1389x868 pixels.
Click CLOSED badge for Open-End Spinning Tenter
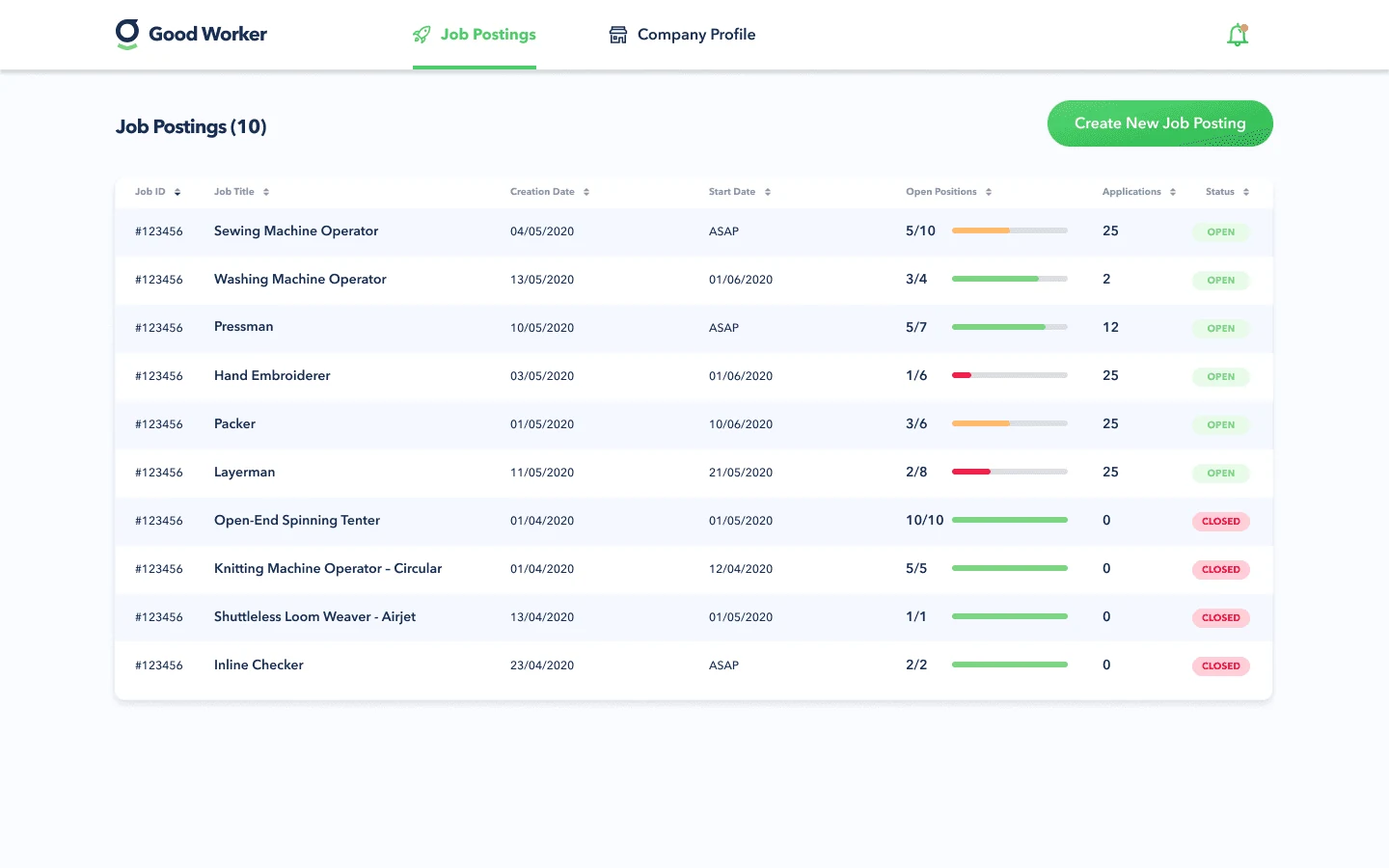[1221, 521]
